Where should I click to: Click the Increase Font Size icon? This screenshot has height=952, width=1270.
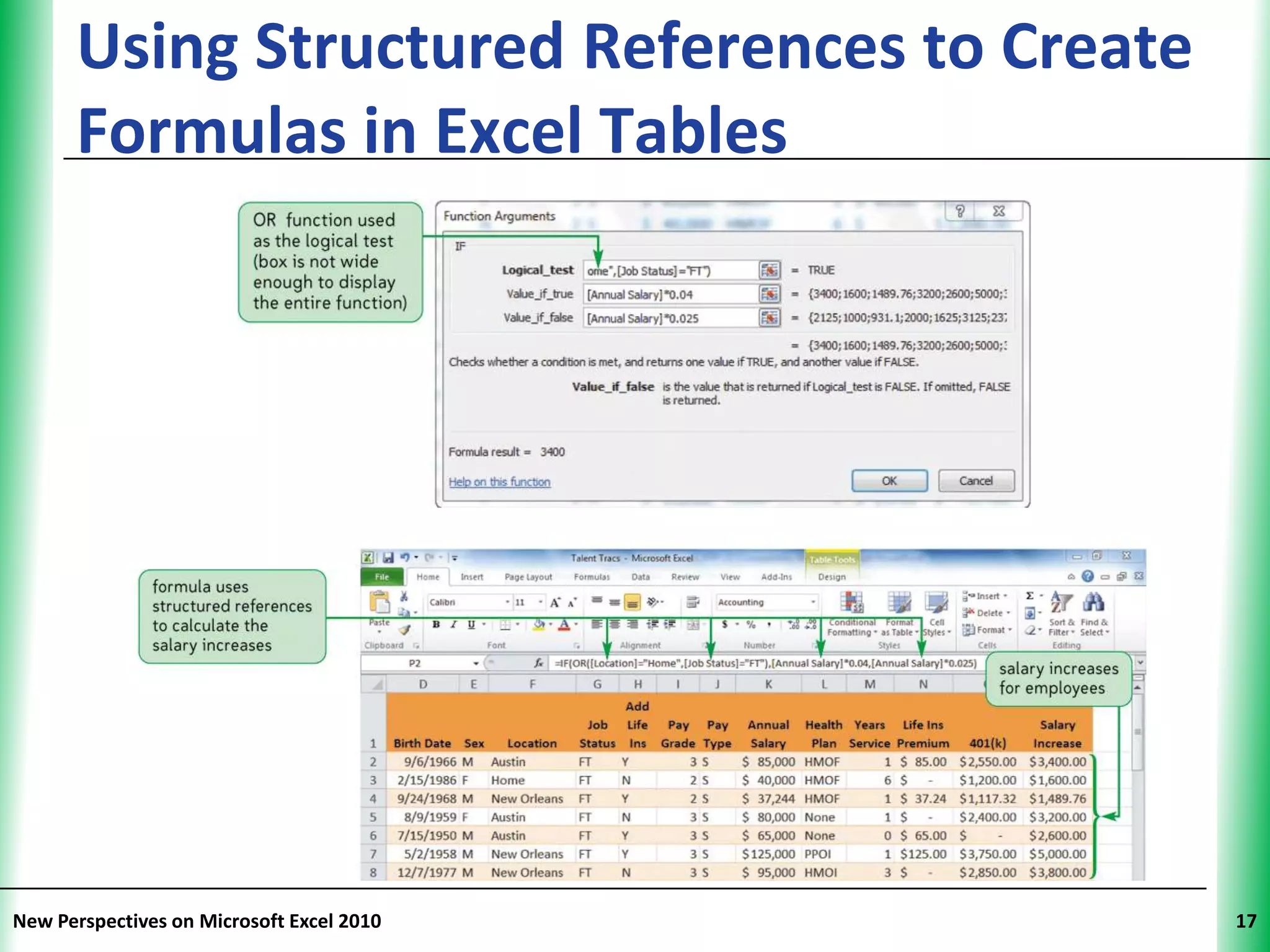click(556, 602)
